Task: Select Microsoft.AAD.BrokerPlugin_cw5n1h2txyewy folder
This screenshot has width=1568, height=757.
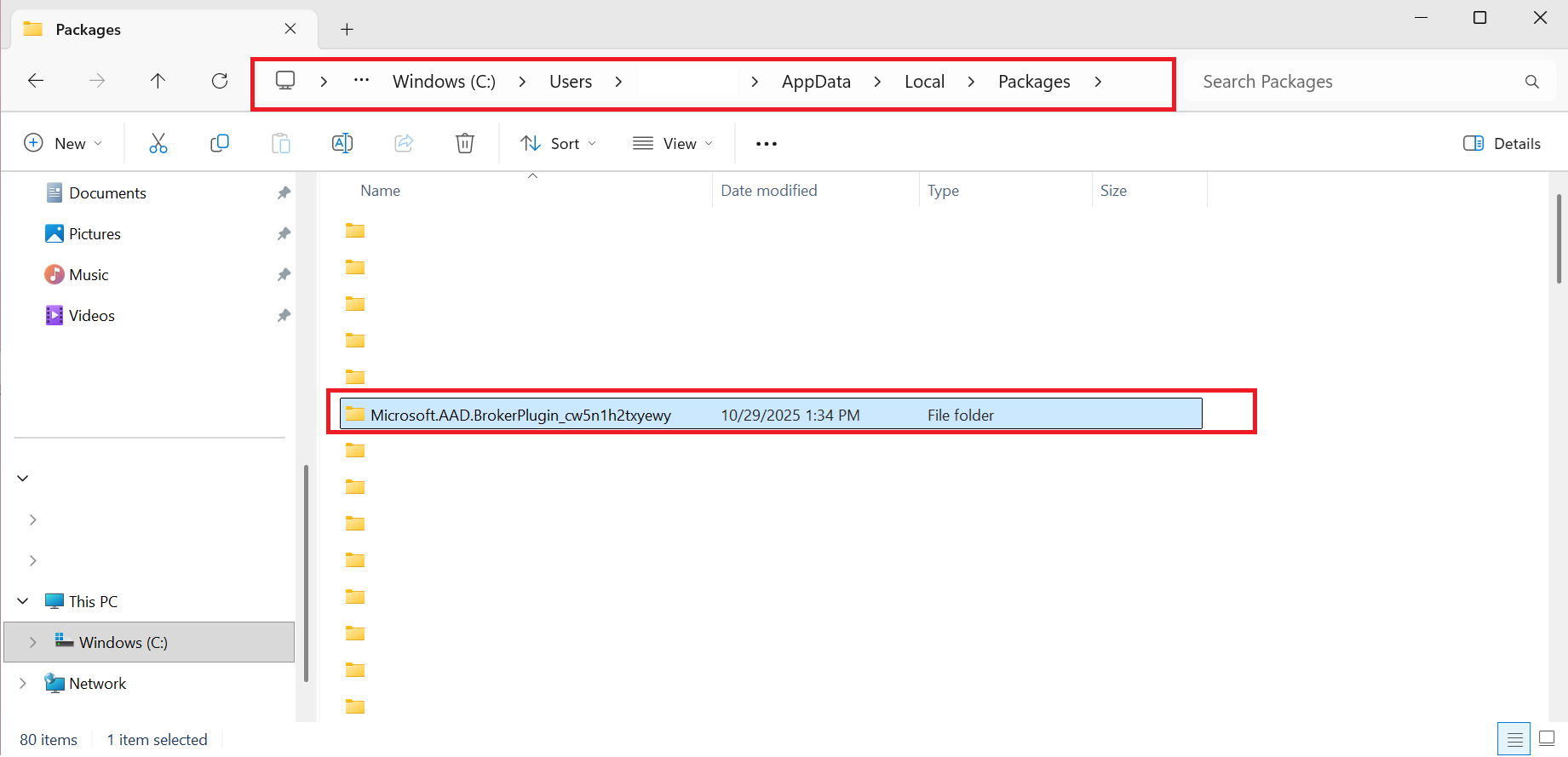Action: pos(771,415)
